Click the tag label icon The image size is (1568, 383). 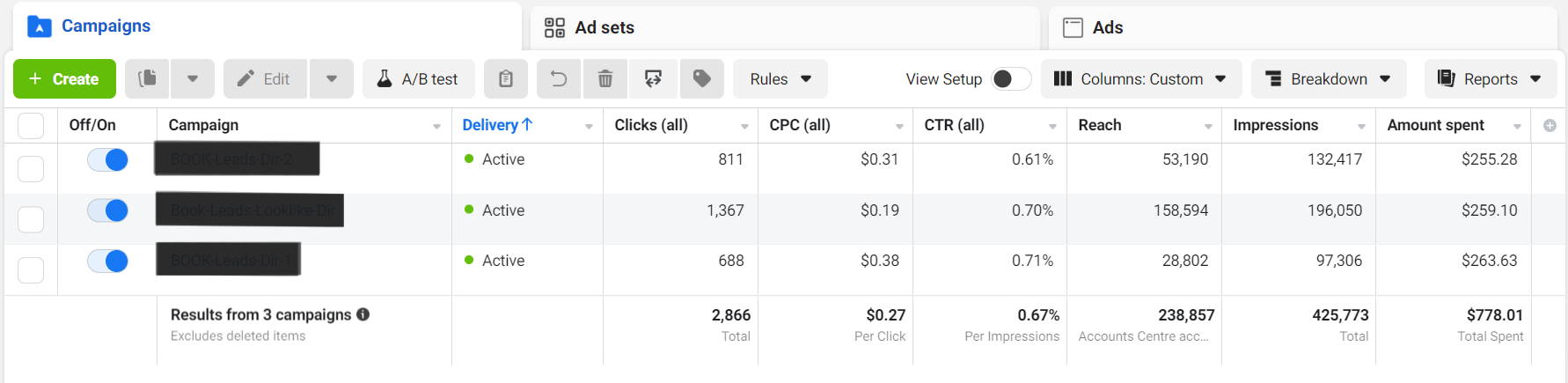(701, 79)
